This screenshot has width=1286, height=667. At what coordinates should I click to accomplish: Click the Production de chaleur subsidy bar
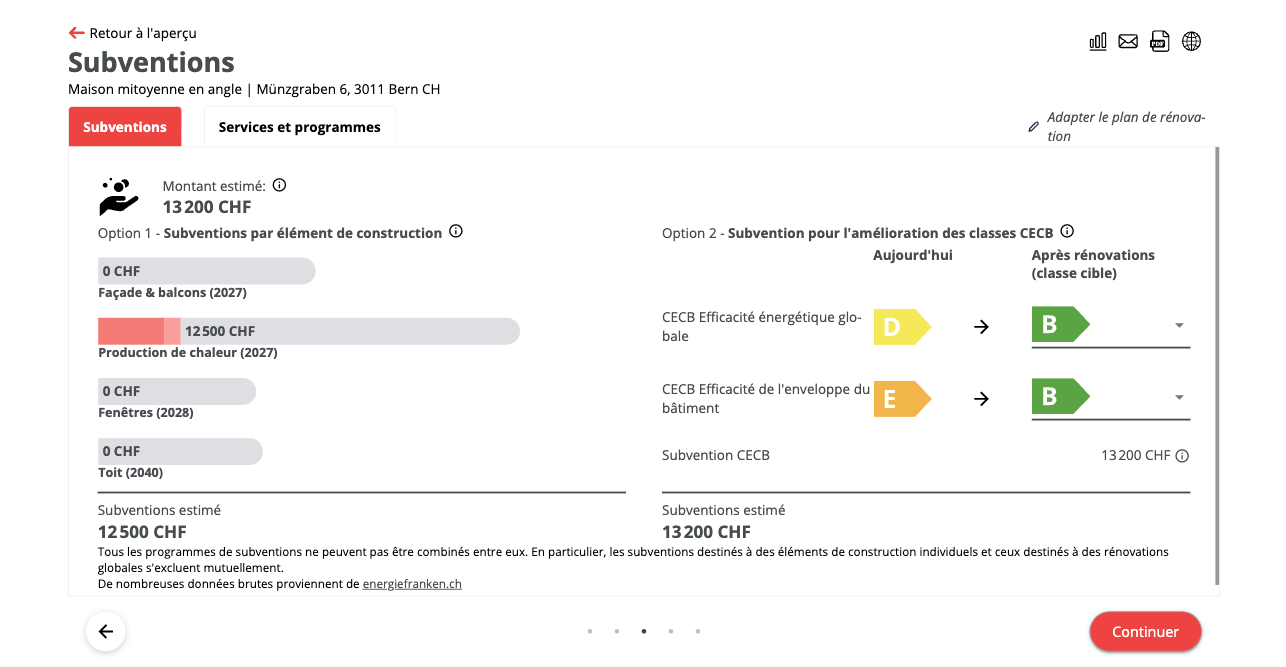click(308, 331)
